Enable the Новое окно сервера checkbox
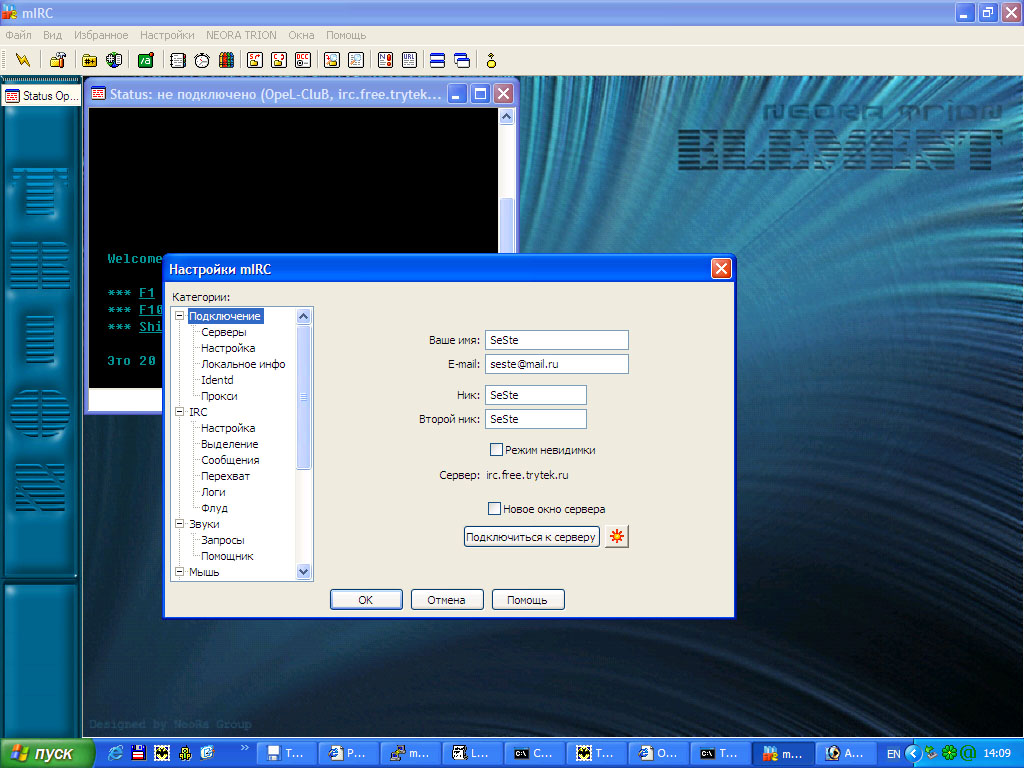 494,508
